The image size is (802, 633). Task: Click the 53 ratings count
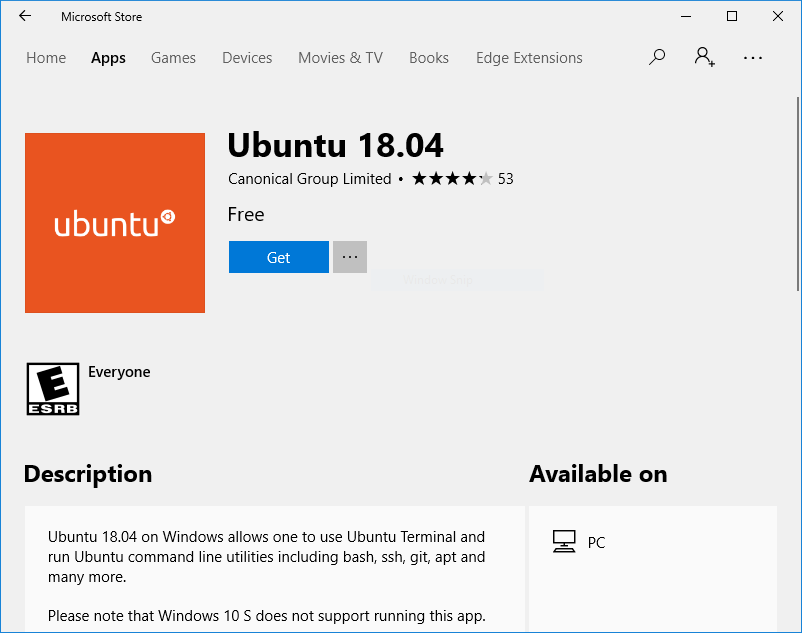coord(506,178)
